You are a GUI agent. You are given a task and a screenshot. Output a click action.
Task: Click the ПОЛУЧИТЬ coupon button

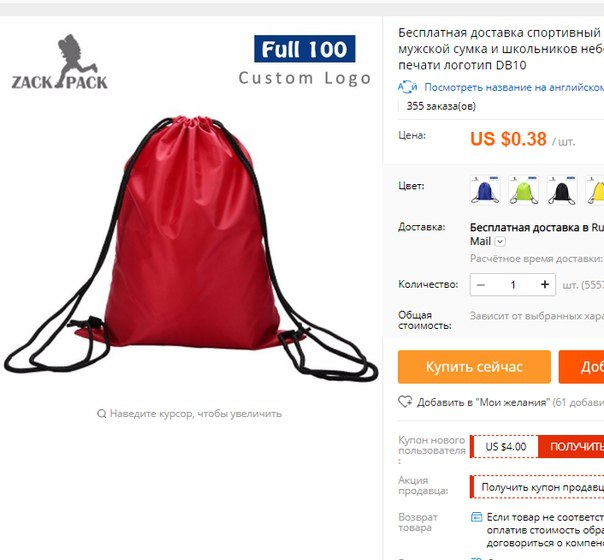[571, 446]
